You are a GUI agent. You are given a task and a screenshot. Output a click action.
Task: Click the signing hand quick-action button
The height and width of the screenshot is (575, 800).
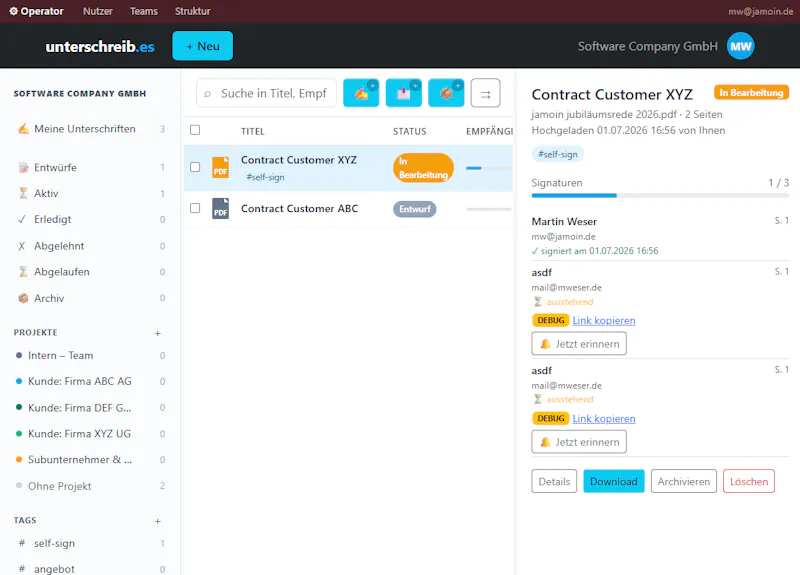tap(361, 93)
